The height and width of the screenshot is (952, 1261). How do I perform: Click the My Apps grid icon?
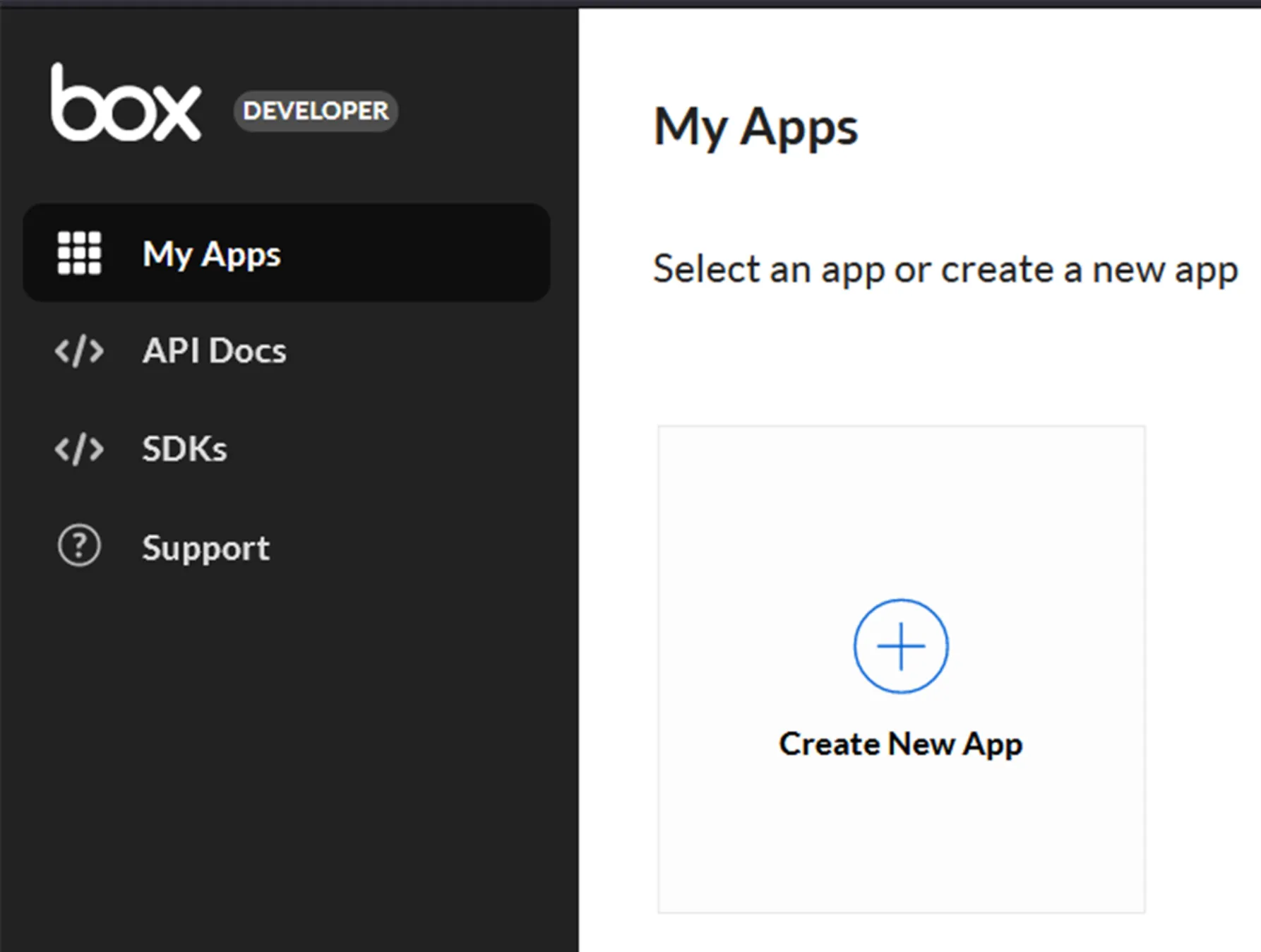tap(79, 253)
